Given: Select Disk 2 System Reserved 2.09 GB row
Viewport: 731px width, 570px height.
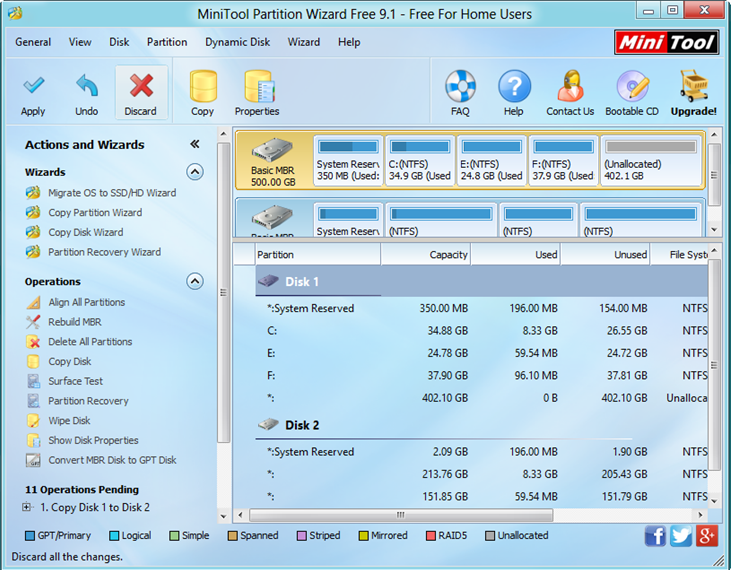Looking at the screenshot, I should pos(482,452).
